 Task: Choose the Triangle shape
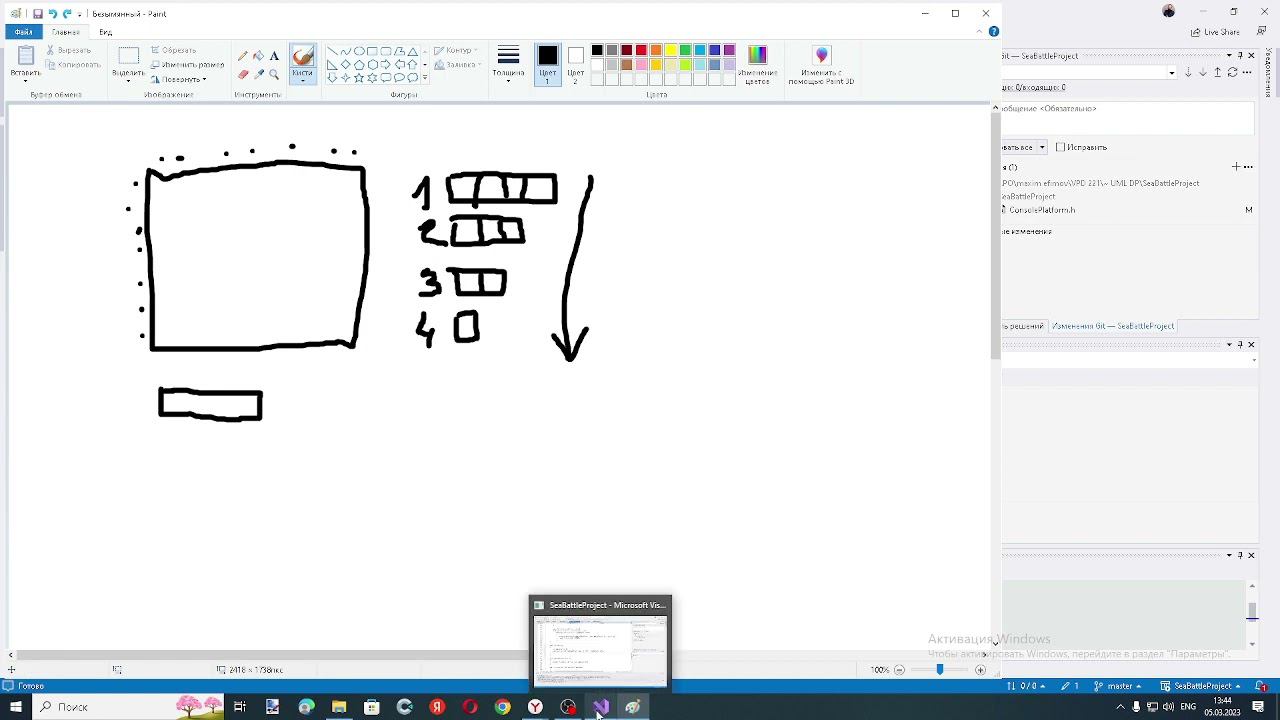(x=412, y=51)
